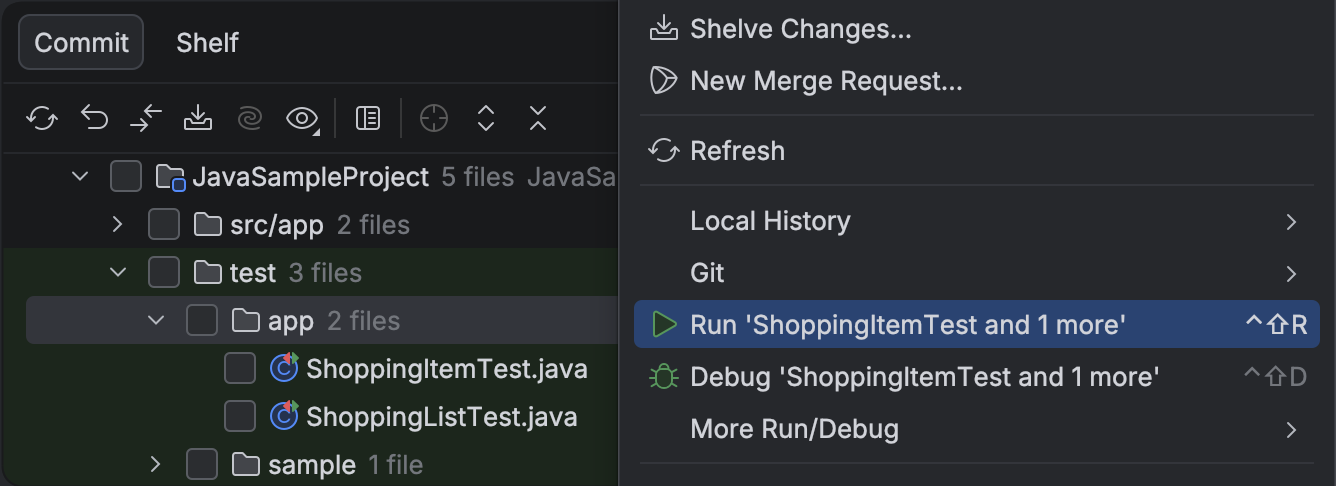The width and height of the screenshot is (1336, 486).
Task: Click the swirl changelists icon in toolbar
Action: [249, 119]
